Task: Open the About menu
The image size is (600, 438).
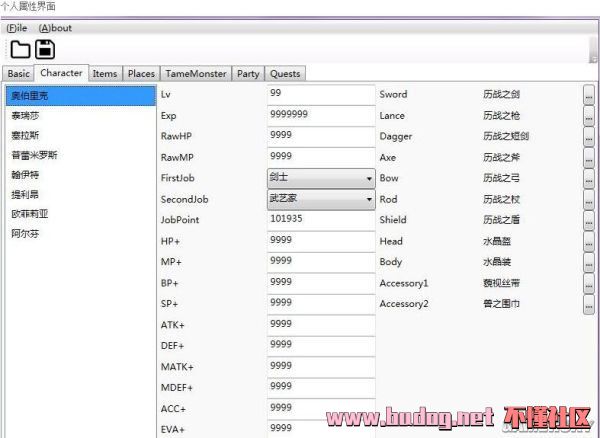Action: click(55, 28)
